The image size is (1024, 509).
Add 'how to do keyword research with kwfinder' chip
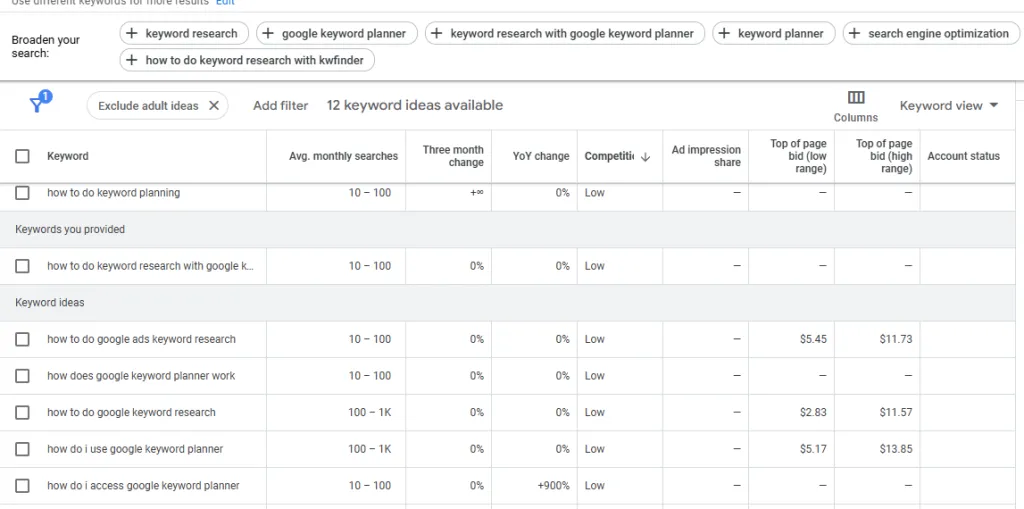click(247, 60)
